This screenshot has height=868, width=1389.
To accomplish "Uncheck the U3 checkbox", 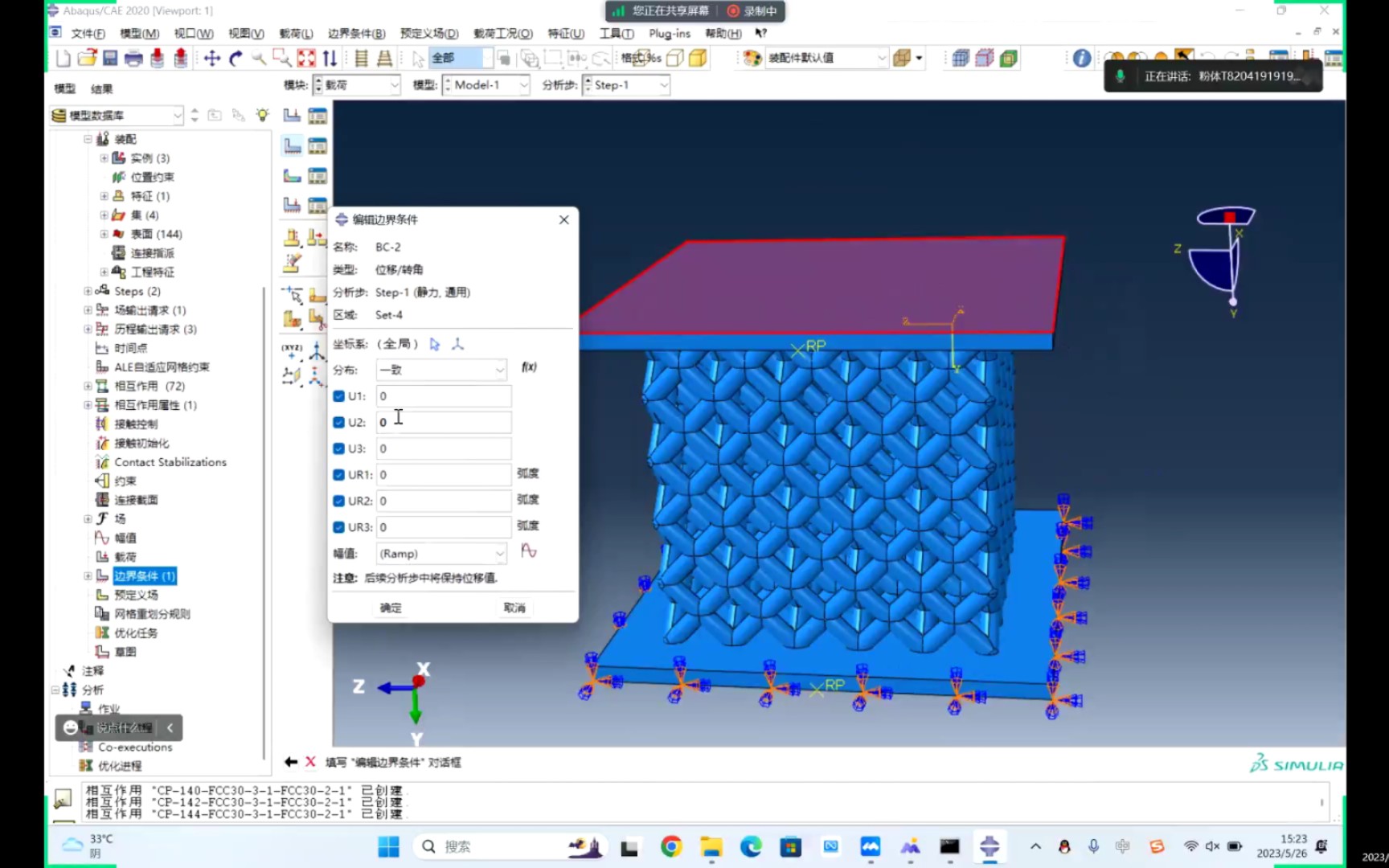I will [x=339, y=448].
